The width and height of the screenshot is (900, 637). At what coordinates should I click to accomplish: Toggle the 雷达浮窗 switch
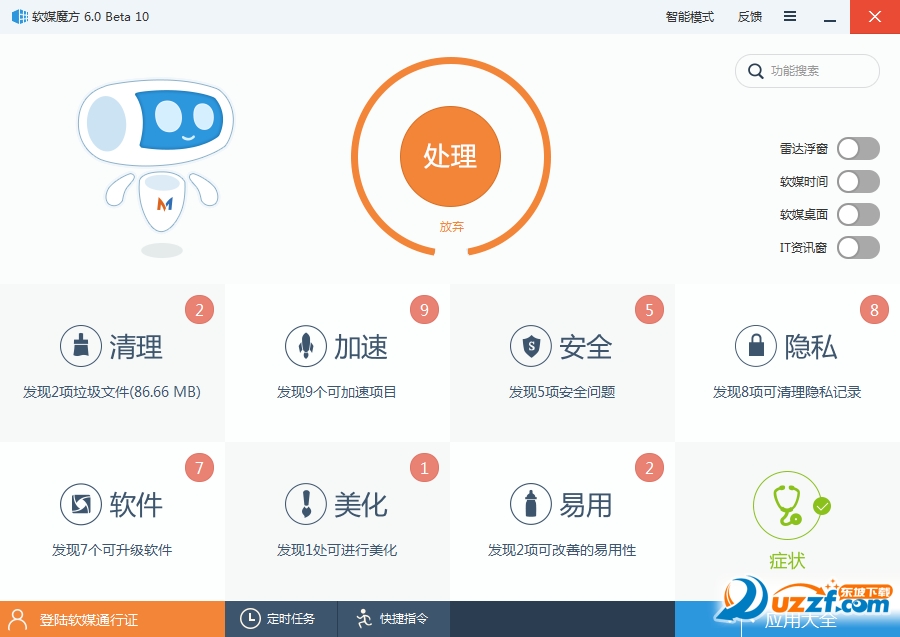pos(858,149)
